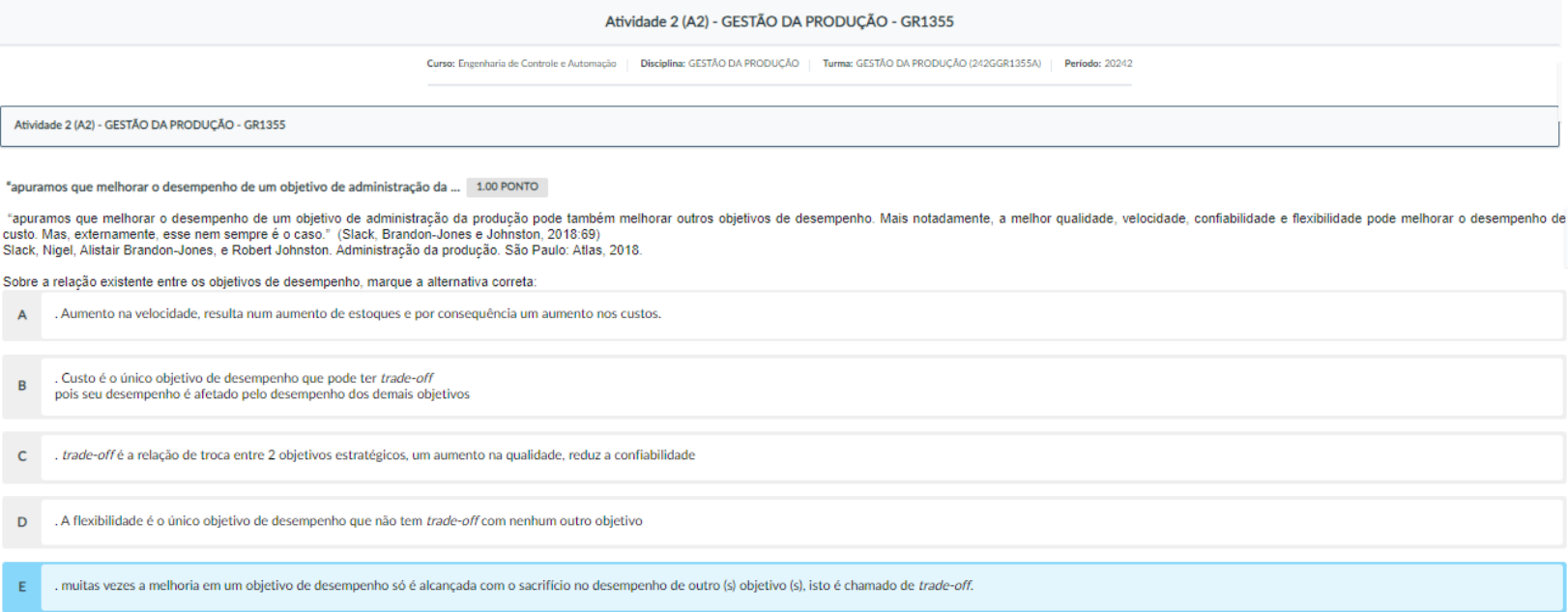Click the bold truncated question title
The image size is (1568, 612).
pos(233,187)
